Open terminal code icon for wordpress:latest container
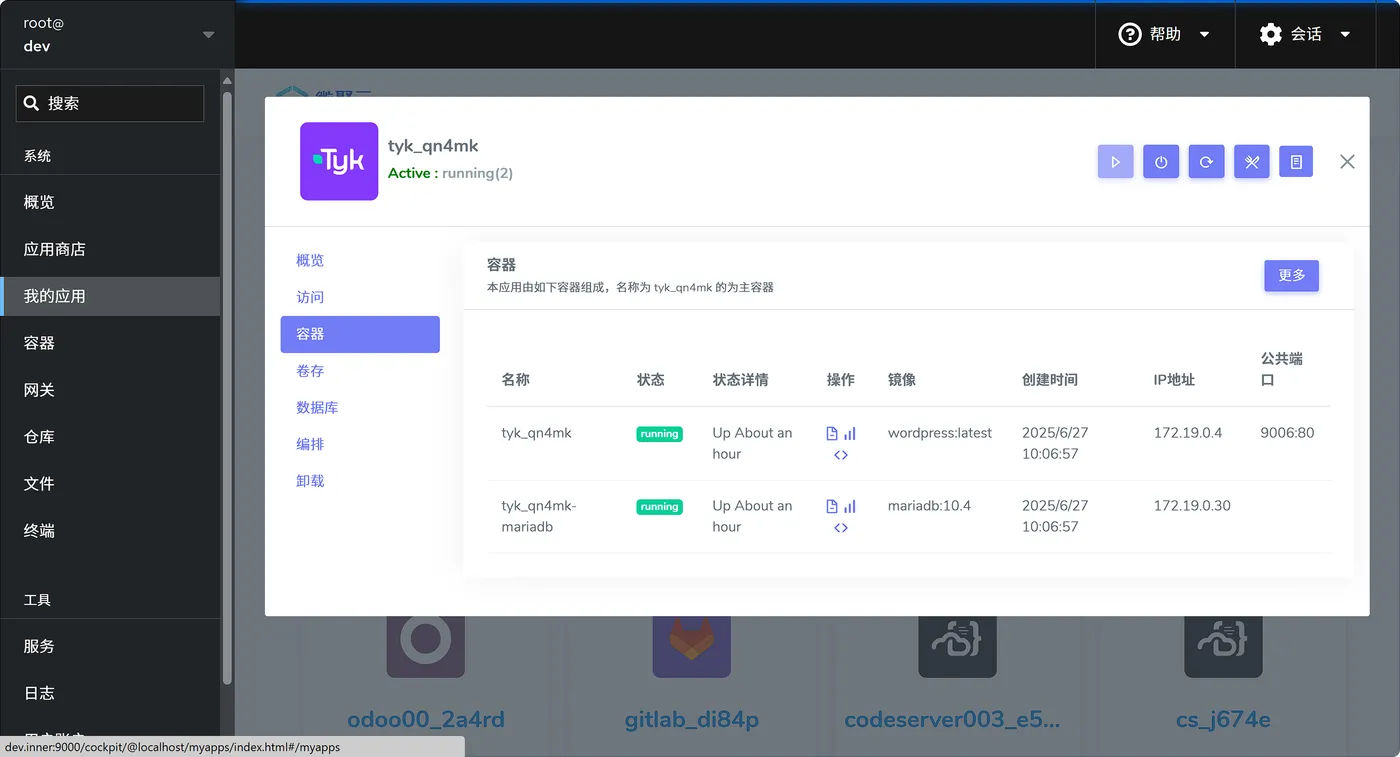Viewport: 1400px width, 757px height. point(841,455)
